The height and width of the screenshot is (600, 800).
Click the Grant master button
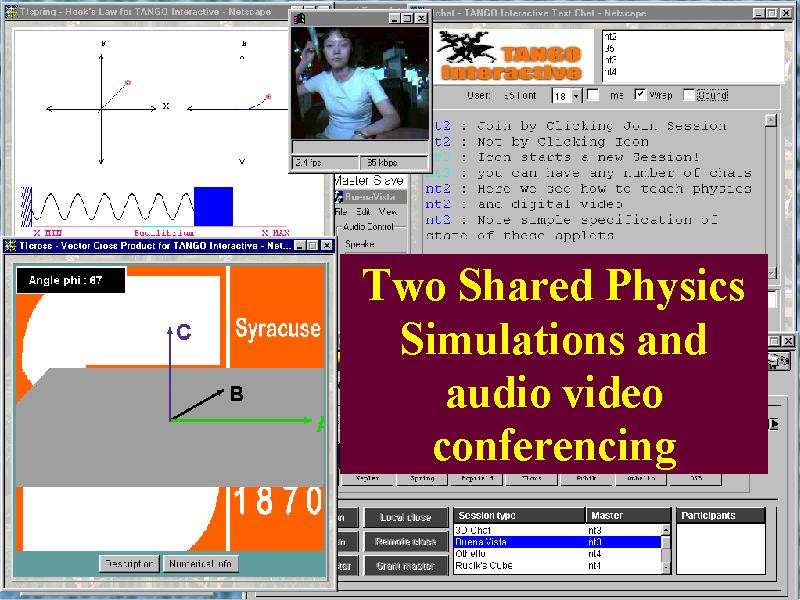(x=406, y=566)
